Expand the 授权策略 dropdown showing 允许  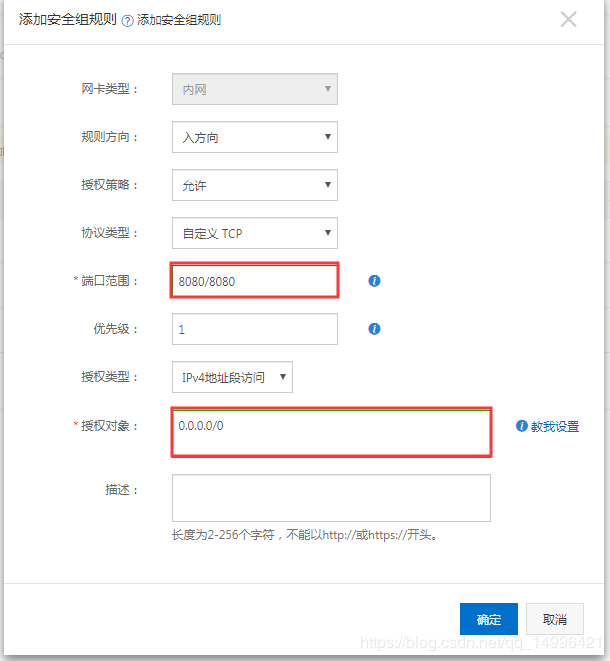point(254,185)
